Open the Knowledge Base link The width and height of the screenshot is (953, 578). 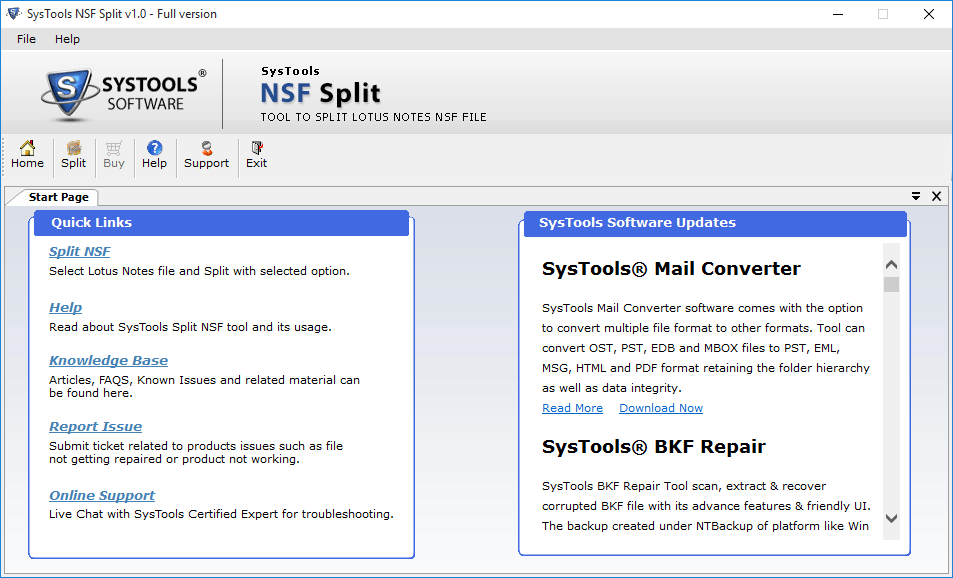click(x=108, y=360)
